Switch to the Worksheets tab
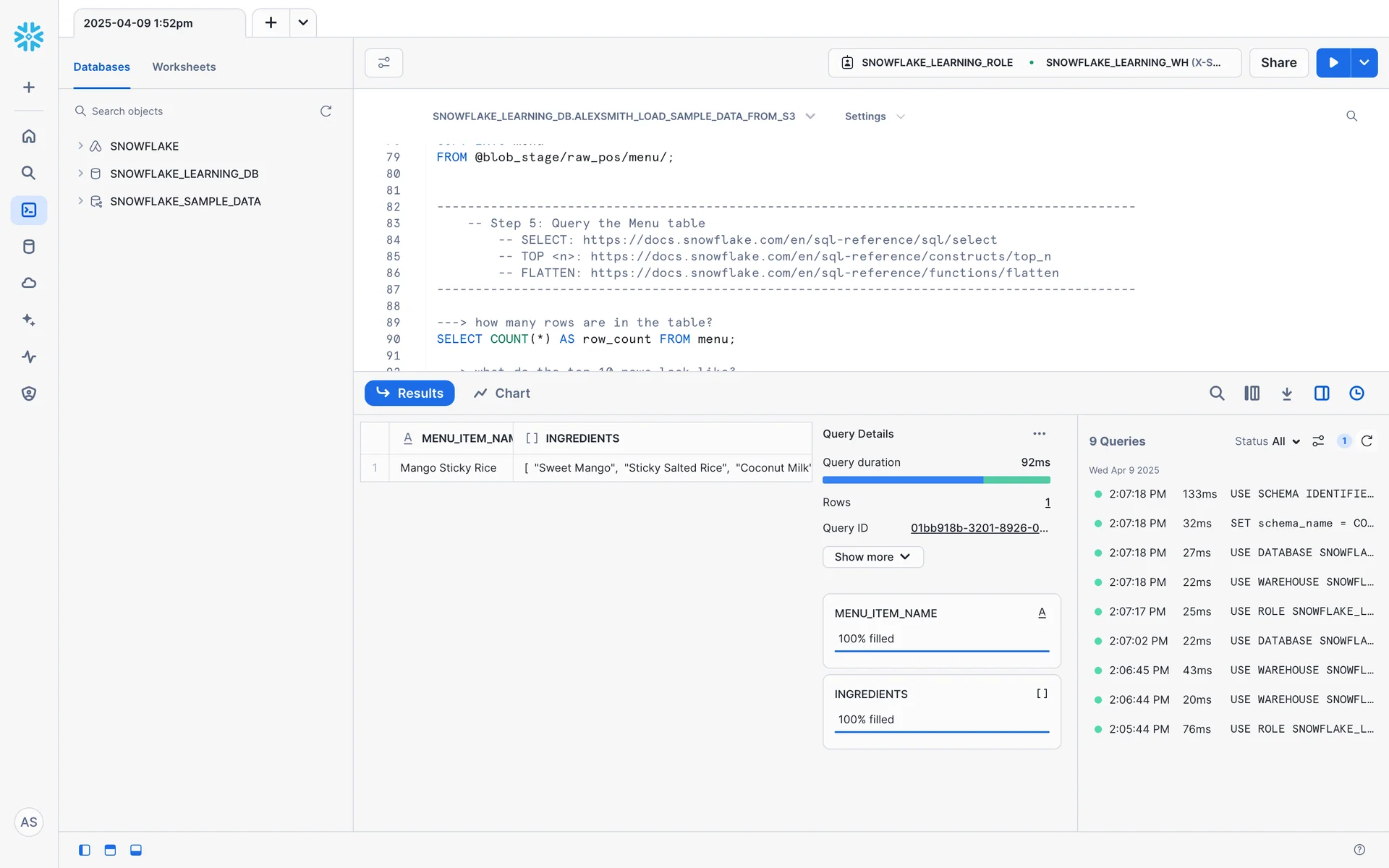This screenshot has height=868, width=1389. (184, 67)
